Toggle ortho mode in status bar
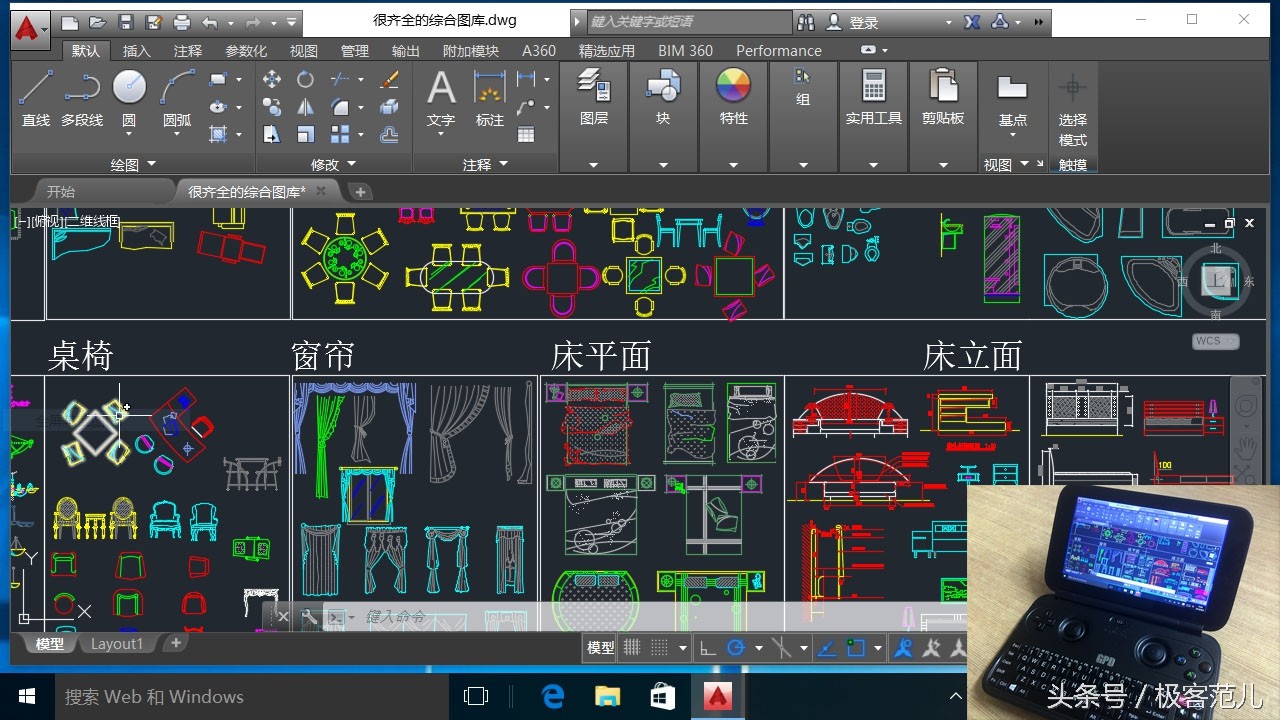Viewport: 1280px width, 720px height. (x=707, y=648)
